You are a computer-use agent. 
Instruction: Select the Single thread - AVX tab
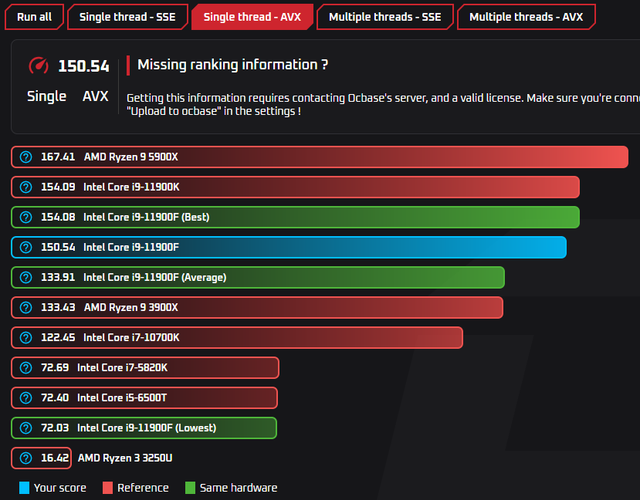coord(252,17)
